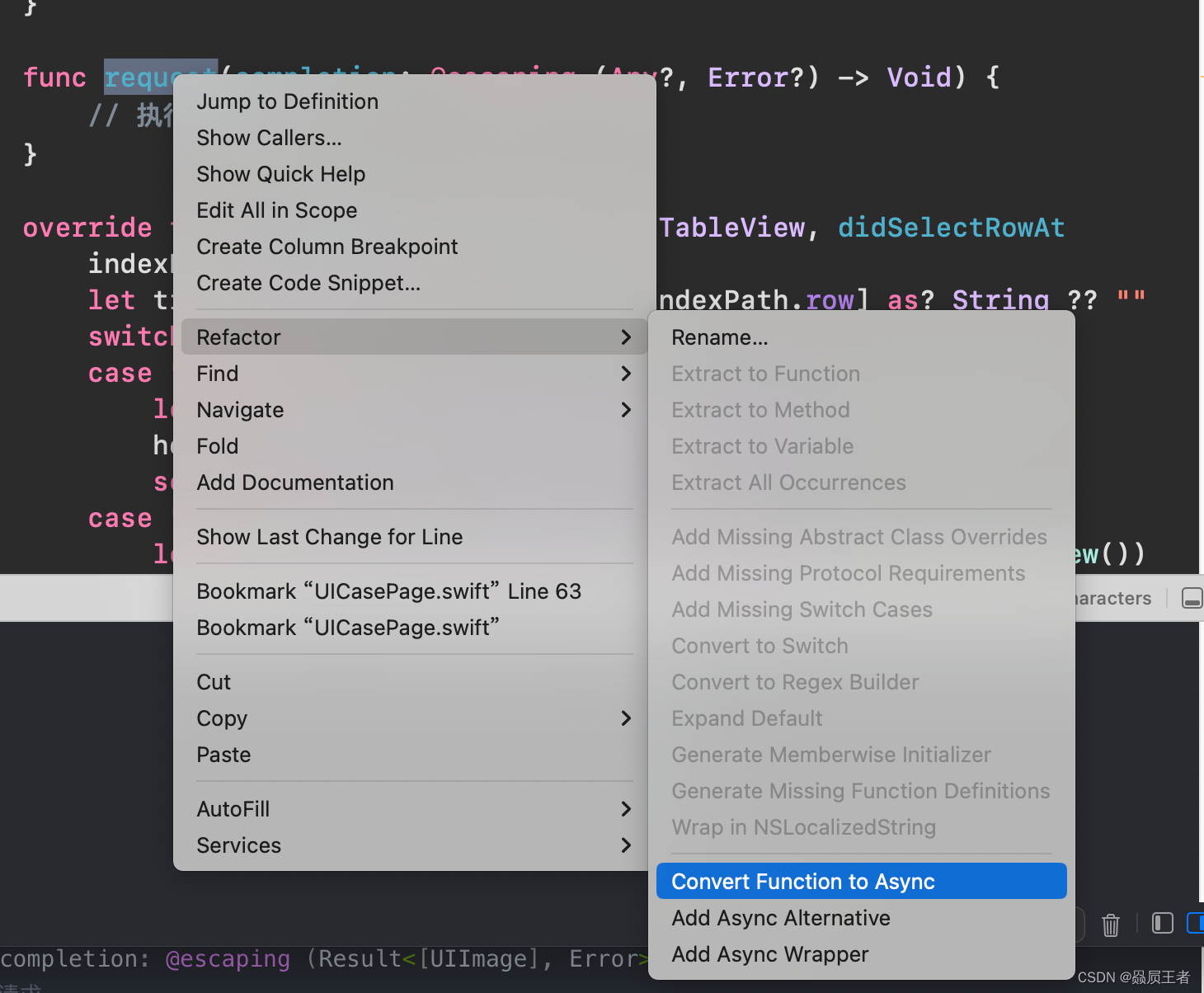Click Add Missing Switch Cases
This screenshot has width=1204, height=993.
862,609
